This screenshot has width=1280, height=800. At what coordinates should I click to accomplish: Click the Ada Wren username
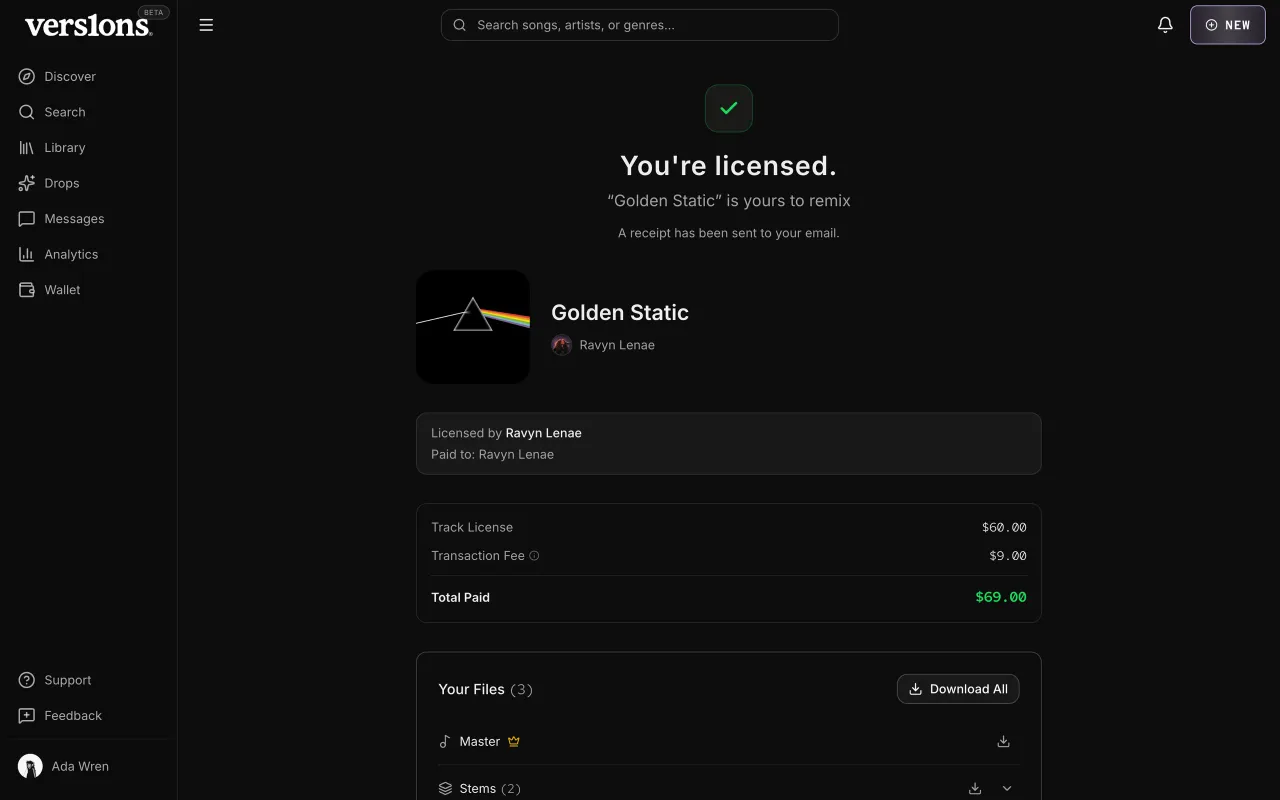[x=80, y=766]
